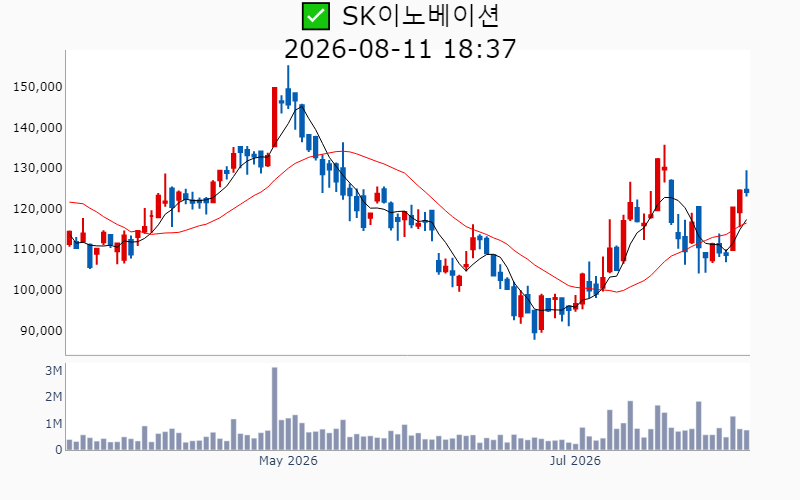Screen dimensions: 800x500
Task: Click the 0 volume axis label
Action: click(x=59, y=450)
